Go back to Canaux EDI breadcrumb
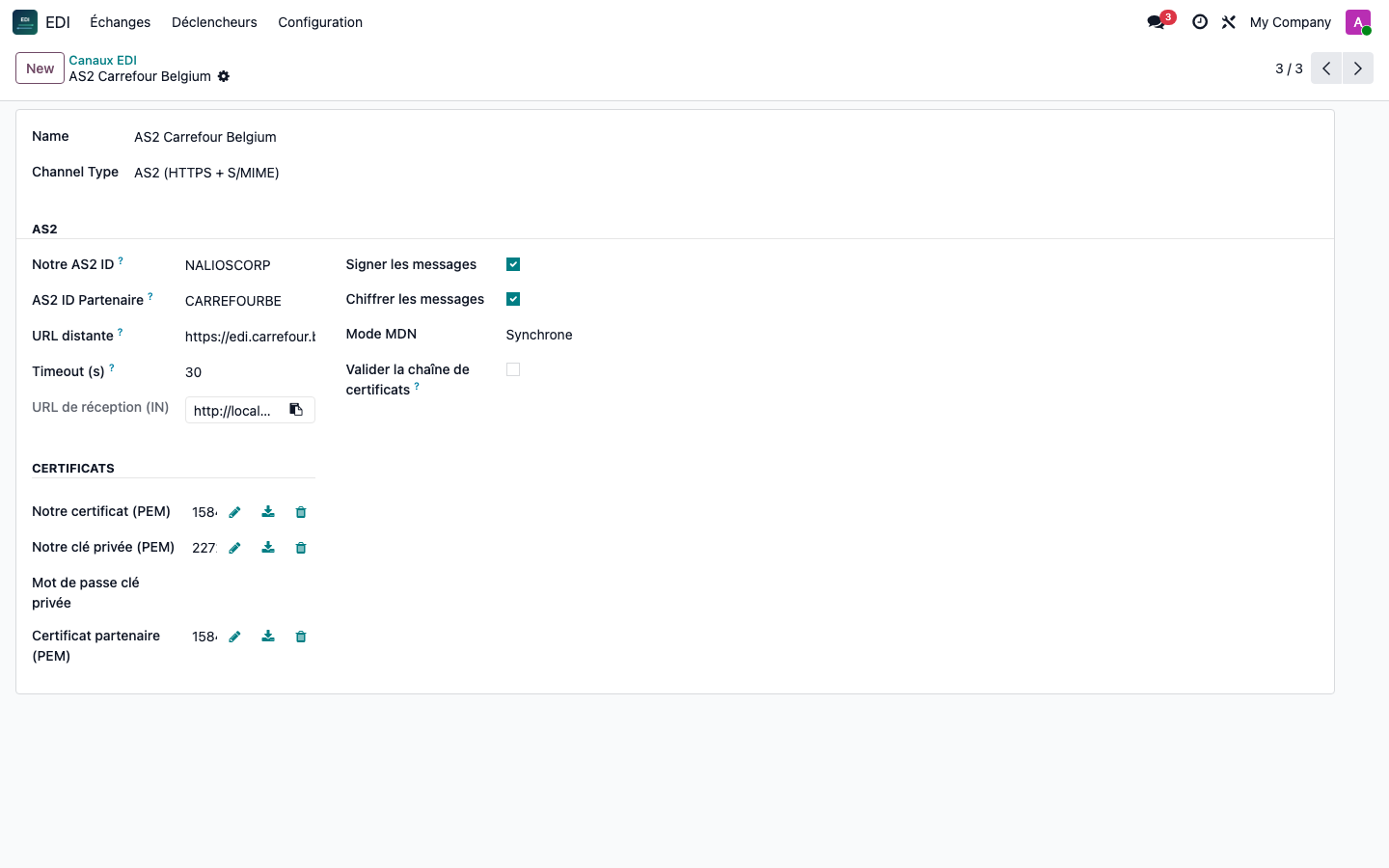Screen dimensions: 1389x868 [102, 60]
